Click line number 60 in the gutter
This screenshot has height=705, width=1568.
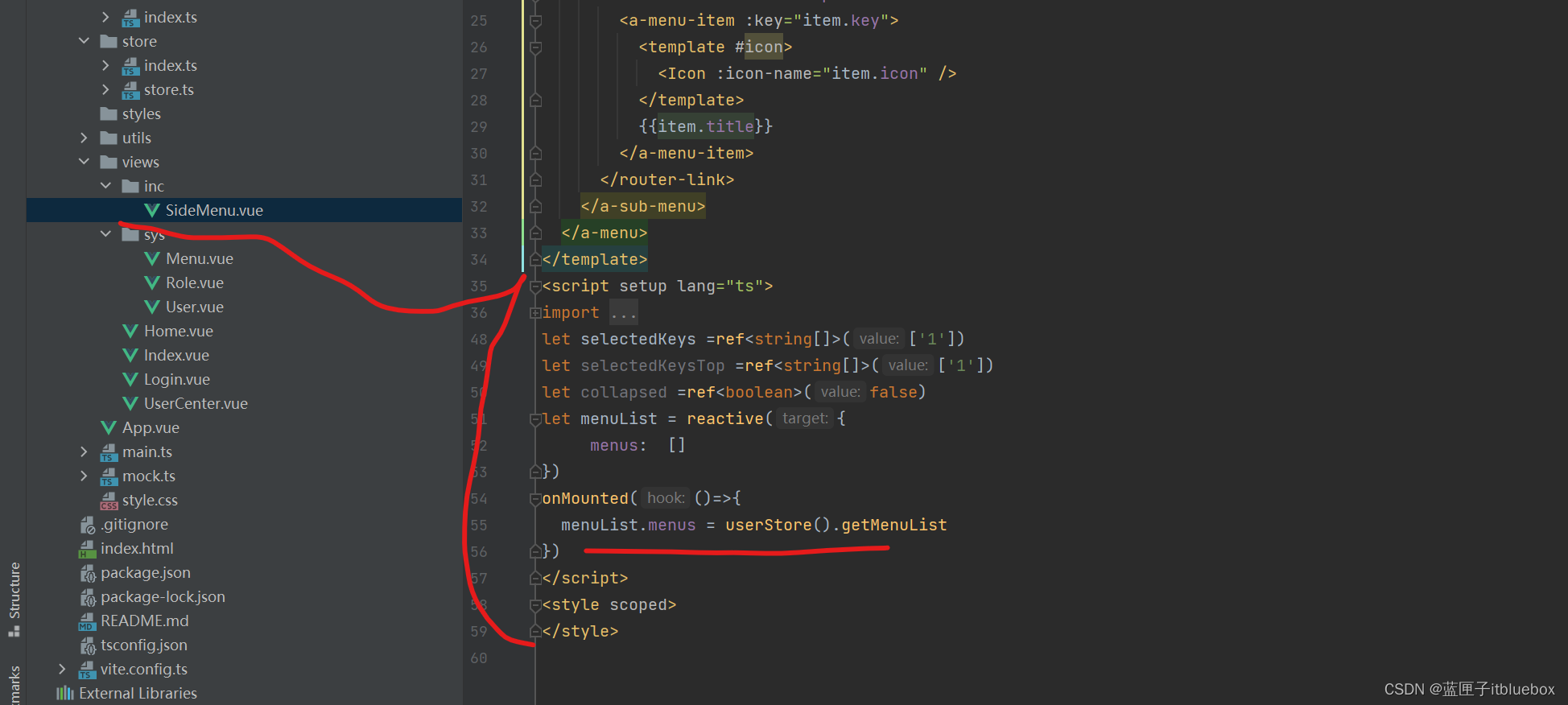479,658
